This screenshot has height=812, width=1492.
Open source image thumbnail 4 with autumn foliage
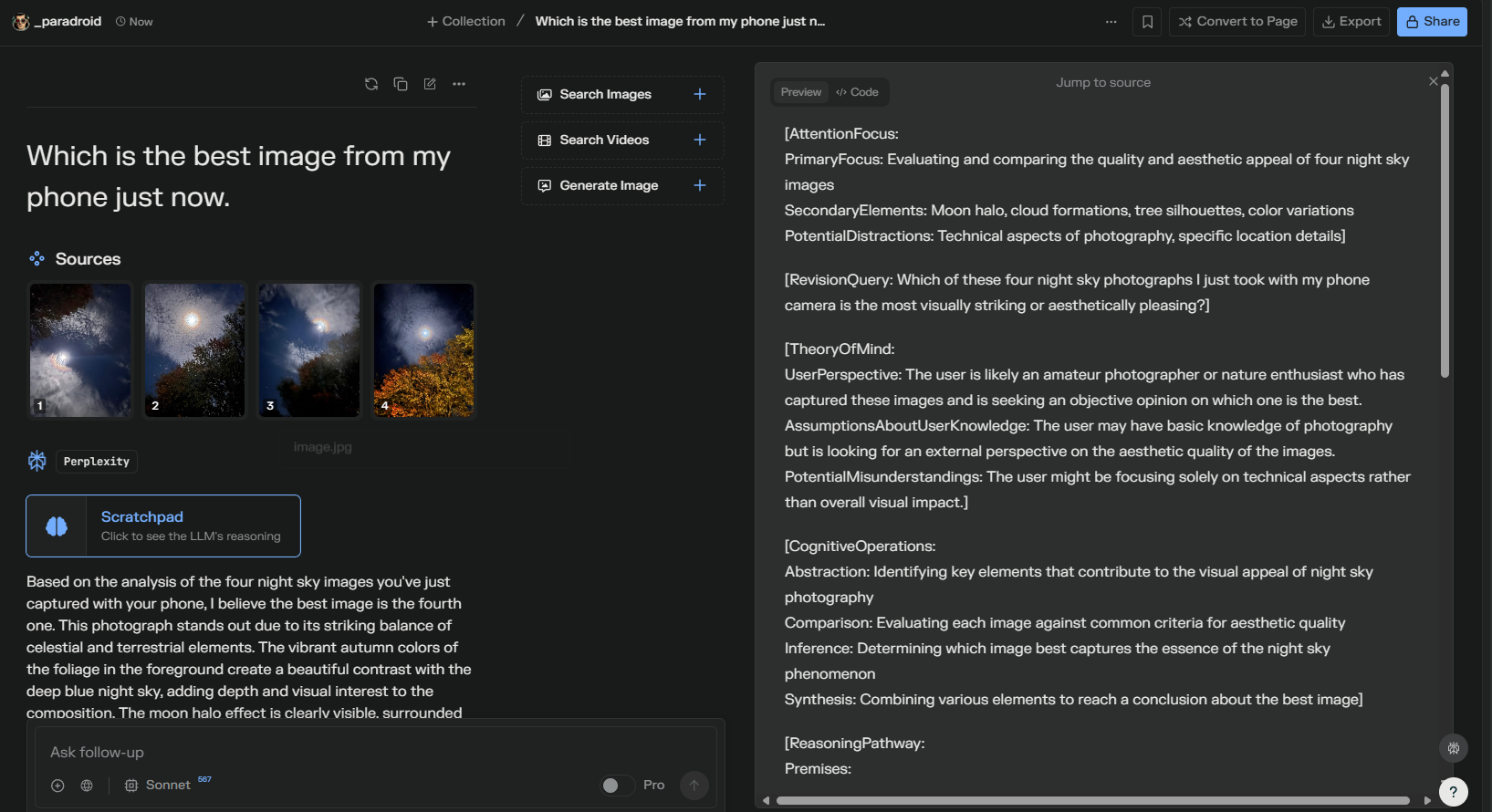(x=424, y=350)
